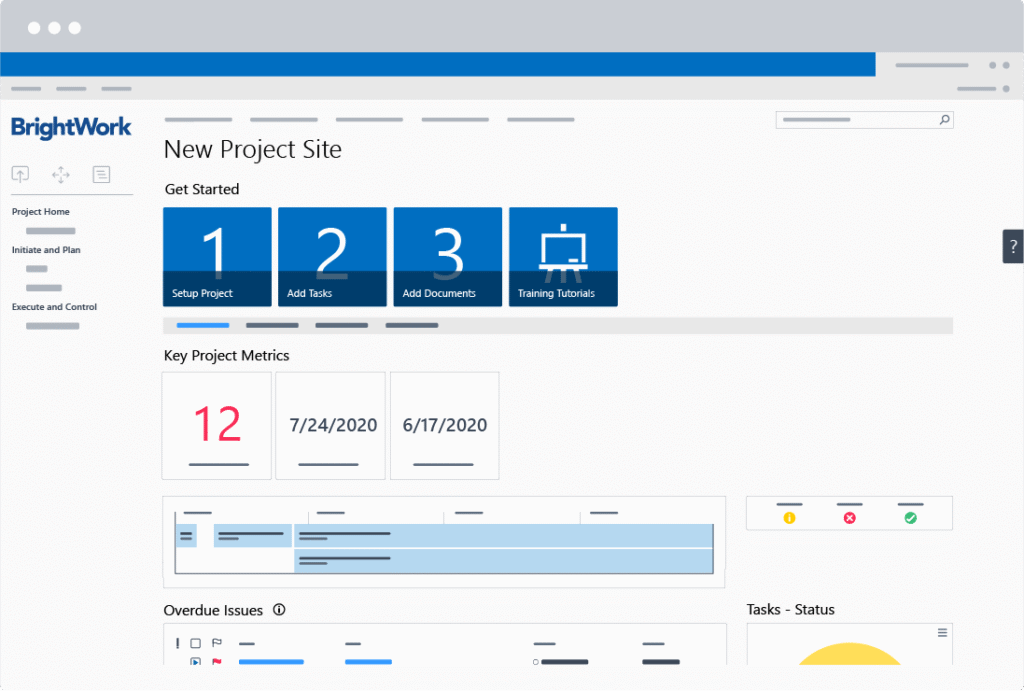Screen dimensions: 1024x691
Task: Click the info icon next to Overdue Issues
Action: pos(280,610)
